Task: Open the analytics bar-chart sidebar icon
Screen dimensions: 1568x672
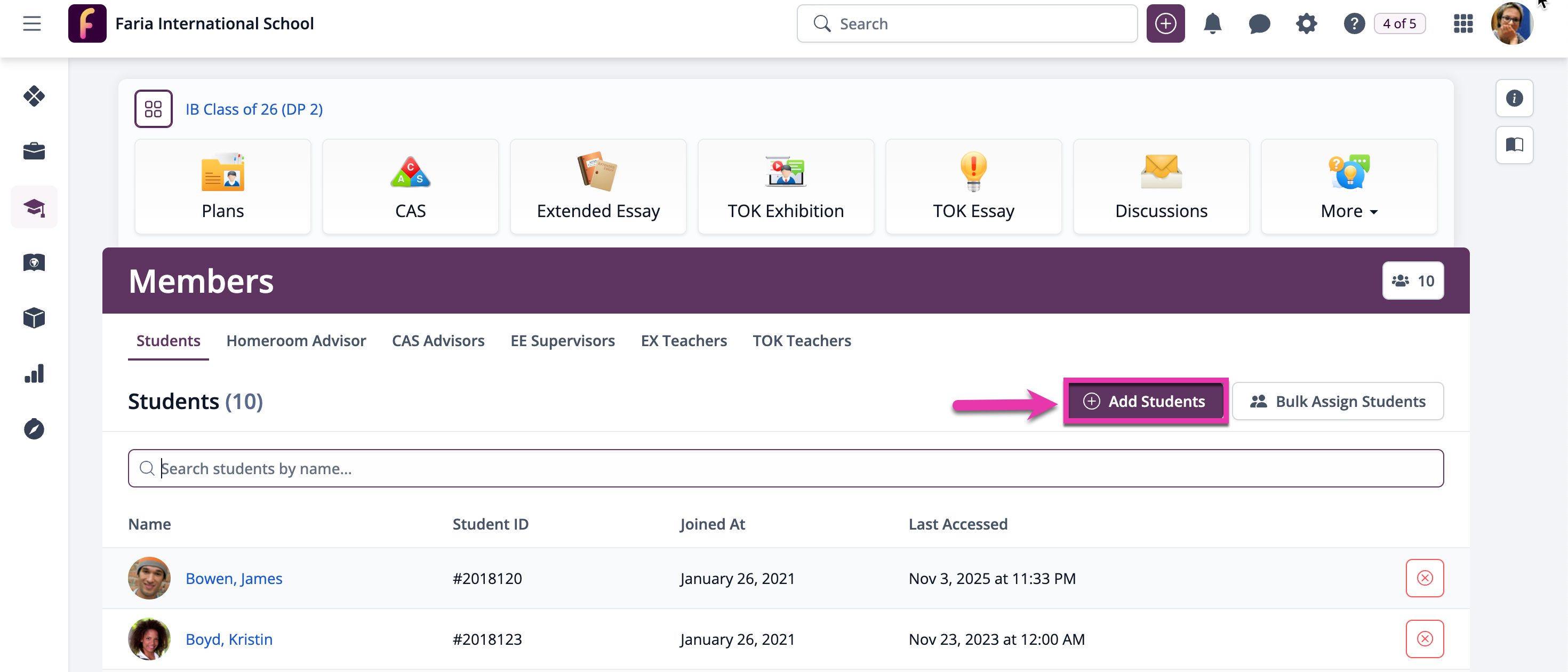Action: (x=34, y=373)
